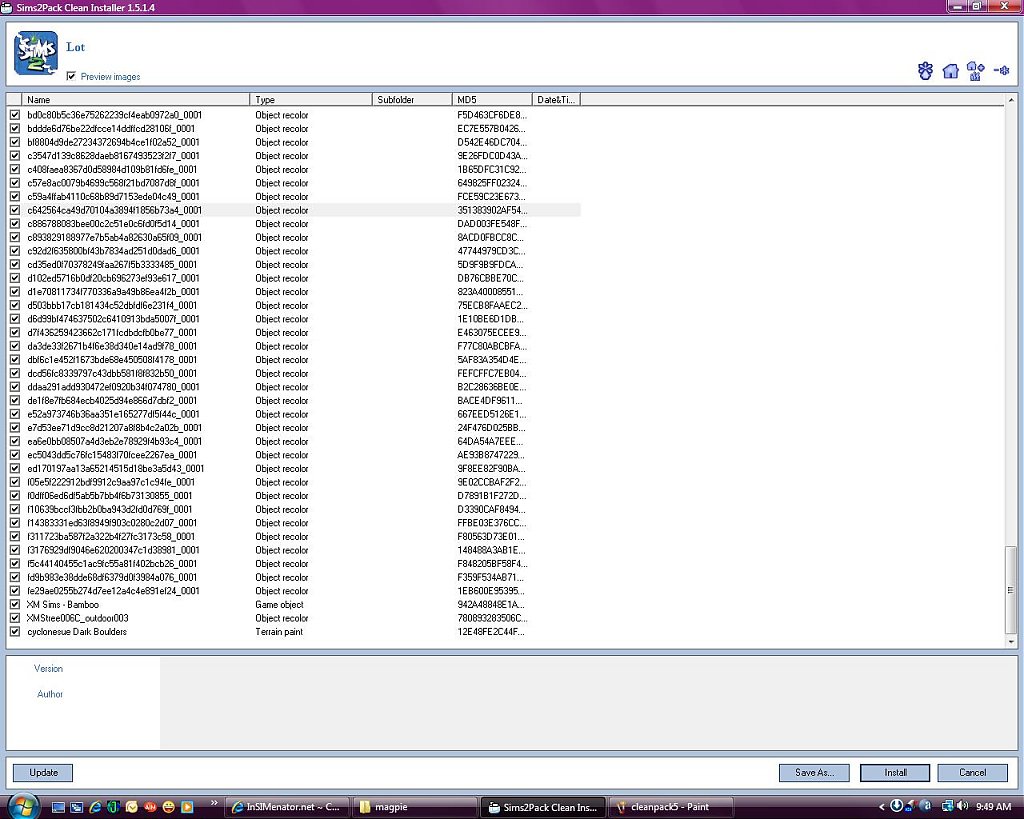Click the house and objects group icon
The image size is (1024, 819).
975,71
